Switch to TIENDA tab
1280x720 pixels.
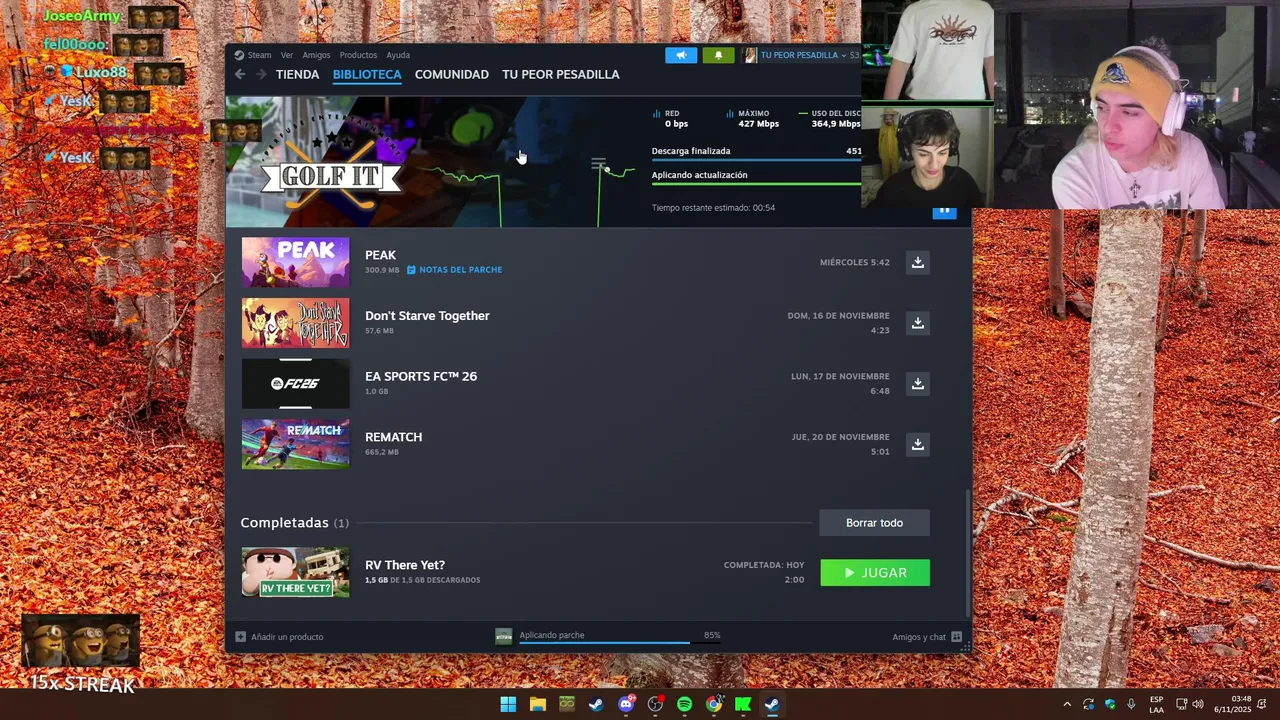click(297, 74)
